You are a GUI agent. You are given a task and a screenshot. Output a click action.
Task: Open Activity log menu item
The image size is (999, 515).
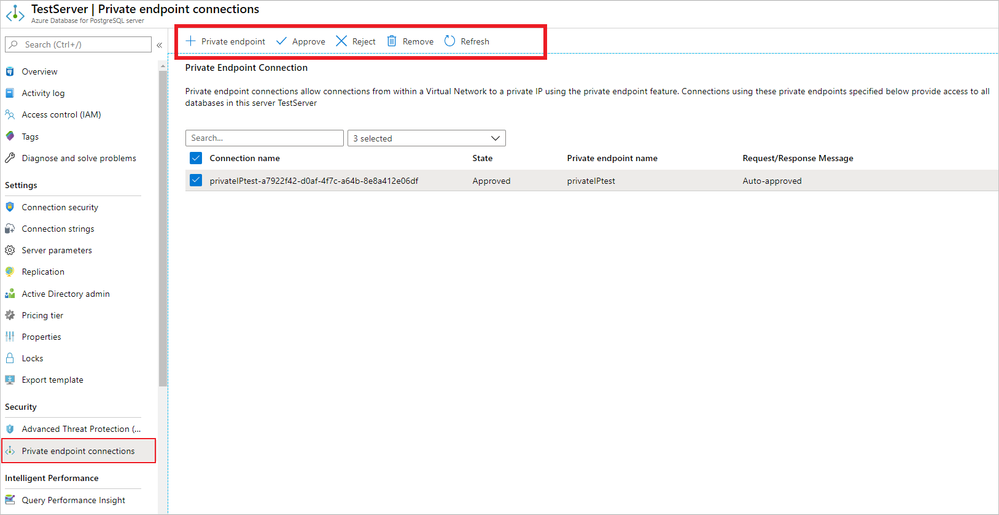pos(43,93)
